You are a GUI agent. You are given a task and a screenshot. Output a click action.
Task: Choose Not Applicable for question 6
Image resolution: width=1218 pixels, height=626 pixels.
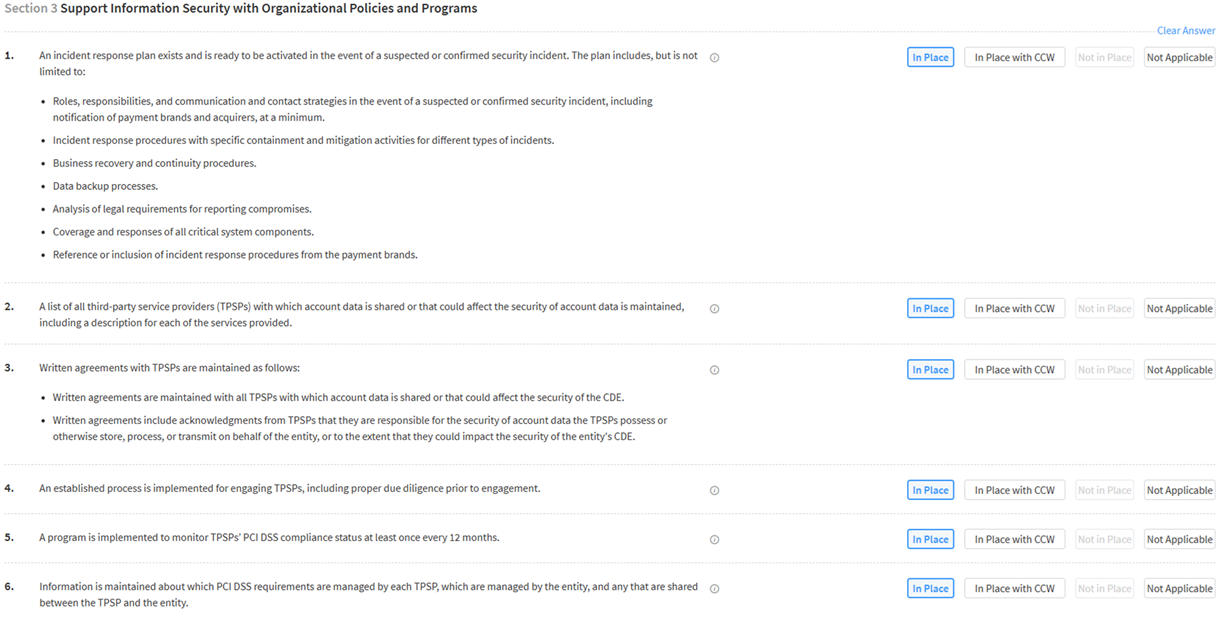(x=1179, y=589)
